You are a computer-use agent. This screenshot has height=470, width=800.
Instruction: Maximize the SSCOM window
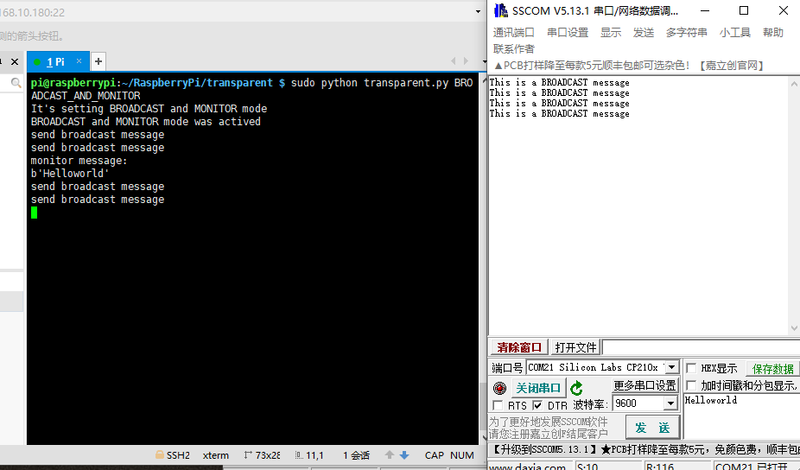tap(744, 11)
